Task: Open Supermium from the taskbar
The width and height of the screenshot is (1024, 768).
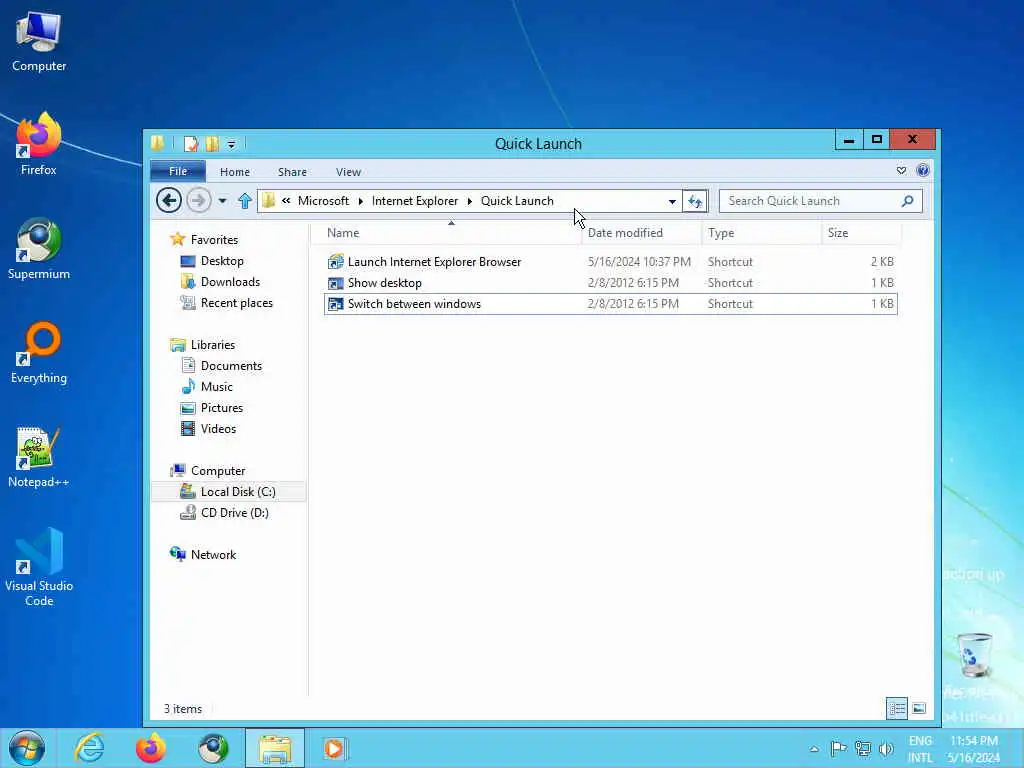Action: pos(213,748)
